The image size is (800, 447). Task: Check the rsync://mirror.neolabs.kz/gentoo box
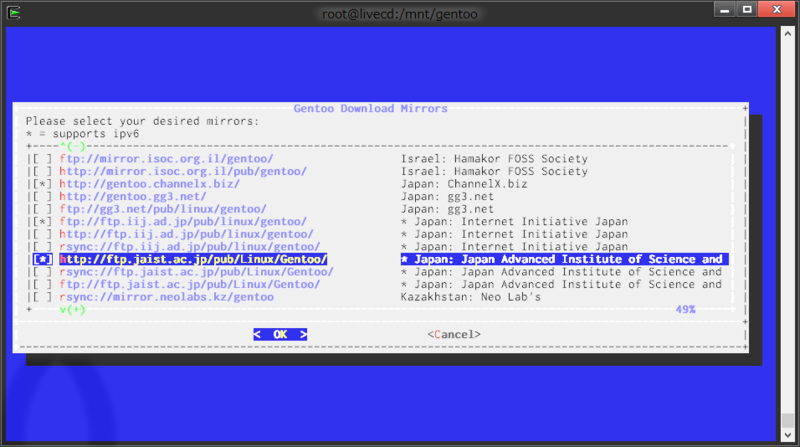click(43, 297)
